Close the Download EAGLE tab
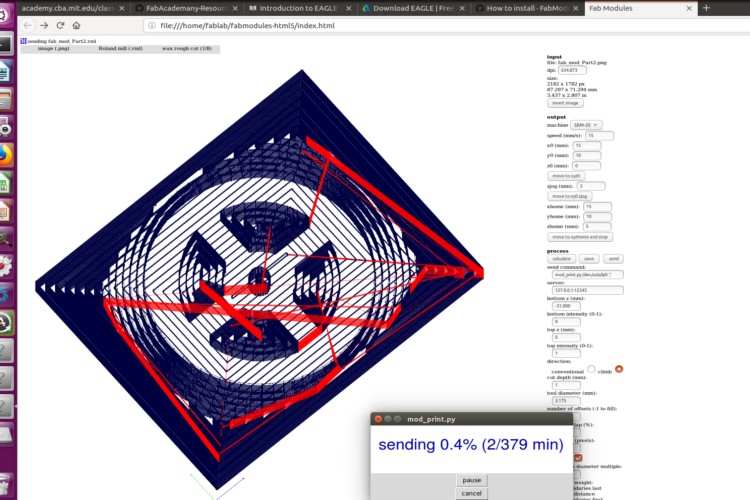Viewport: 750px width, 500px height. (462, 8)
